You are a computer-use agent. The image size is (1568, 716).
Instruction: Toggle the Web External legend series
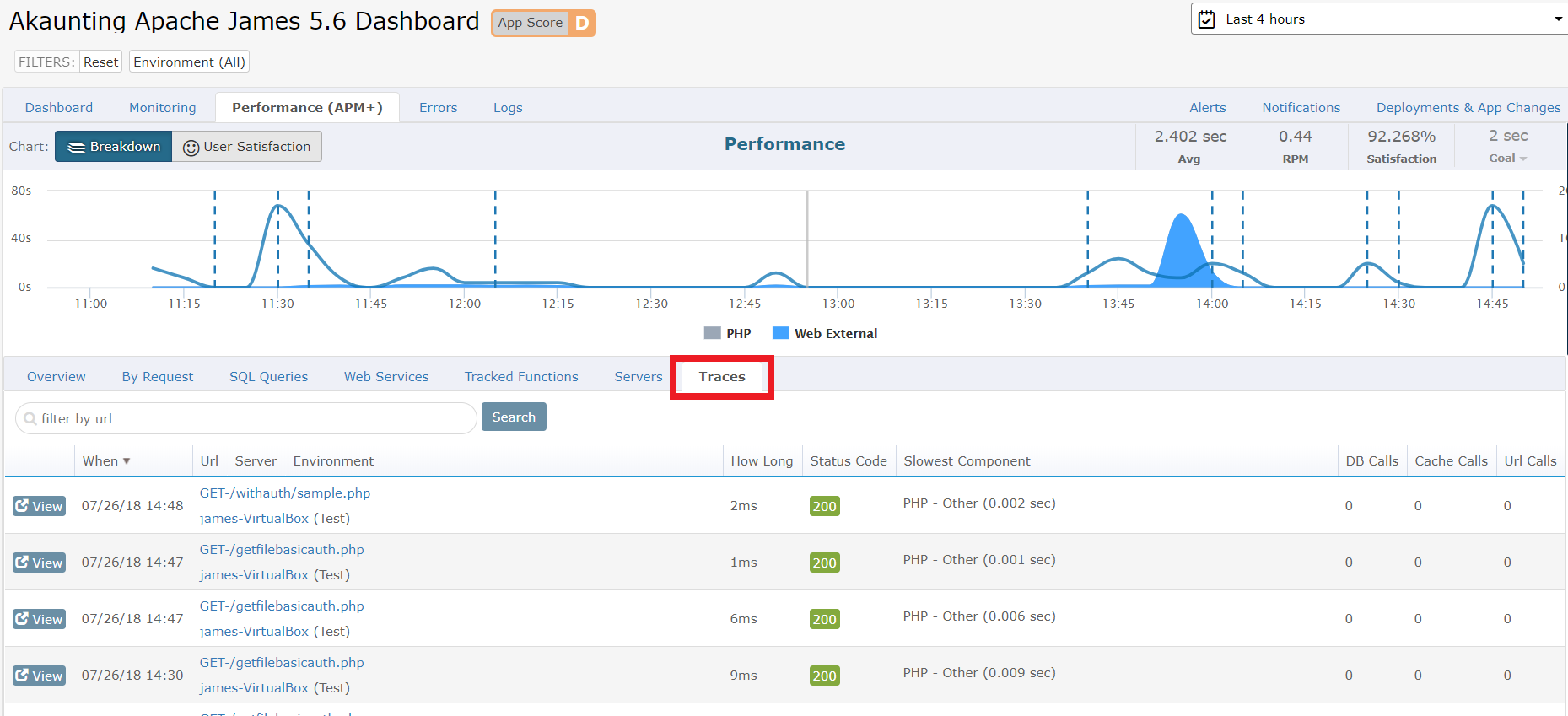(825, 334)
